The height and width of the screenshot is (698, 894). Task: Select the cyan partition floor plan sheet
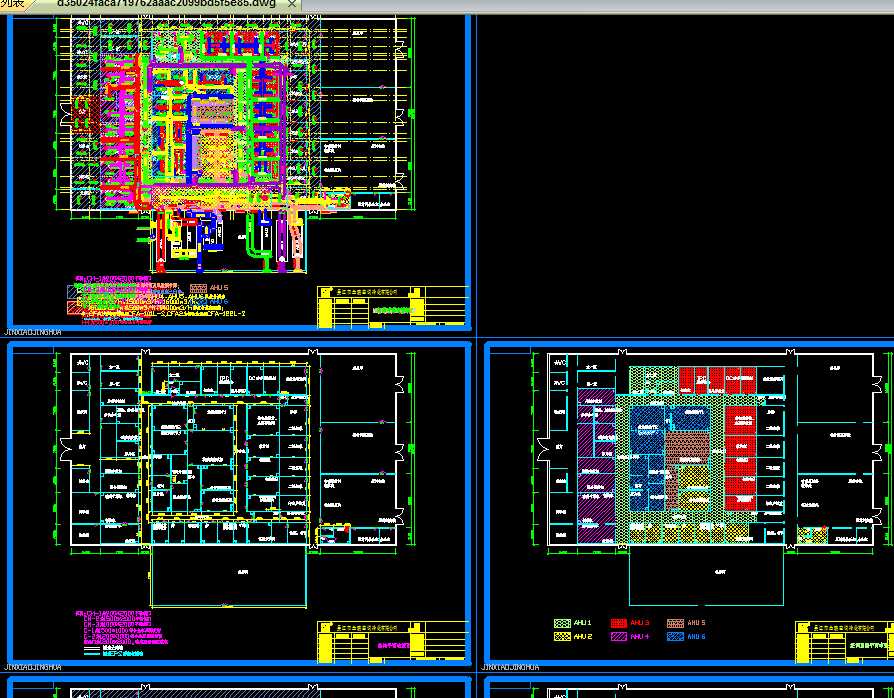click(x=239, y=503)
